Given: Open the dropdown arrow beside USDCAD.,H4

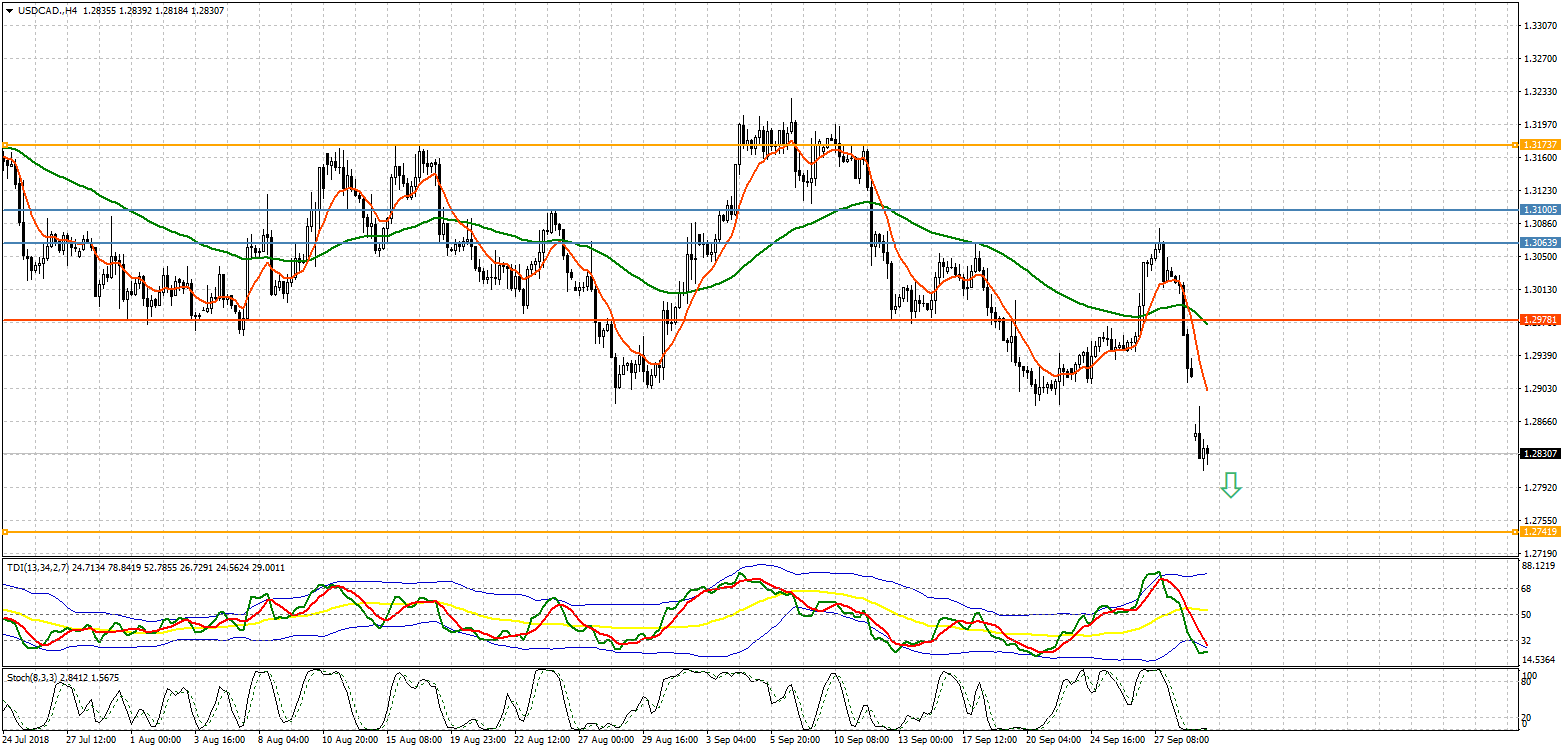Looking at the screenshot, I should click(x=9, y=9).
